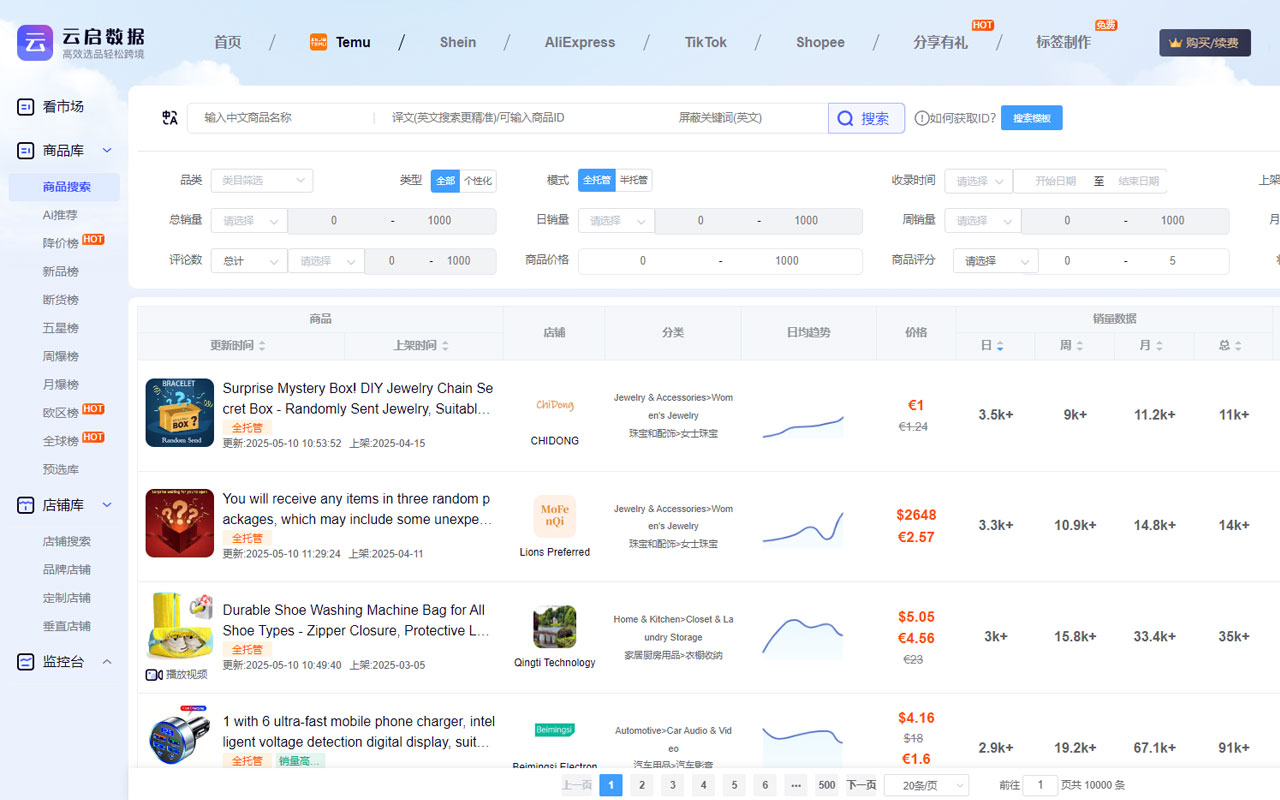The image size is (1280, 800).
Task: Open the Surprise Mystery Box product thumbnail
Action: [x=180, y=412]
